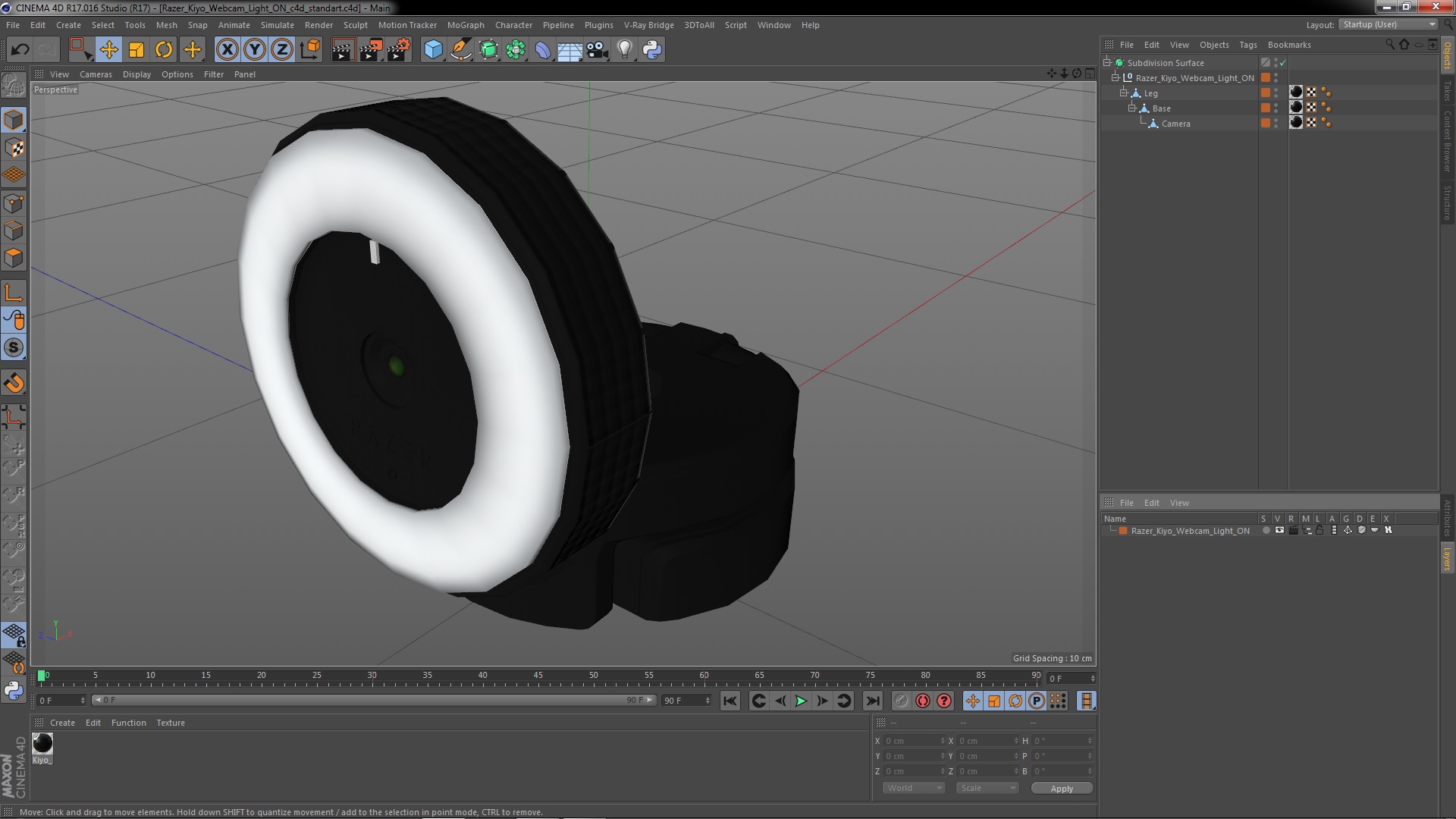
Task: Open the Light object icon
Action: [624, 50]
